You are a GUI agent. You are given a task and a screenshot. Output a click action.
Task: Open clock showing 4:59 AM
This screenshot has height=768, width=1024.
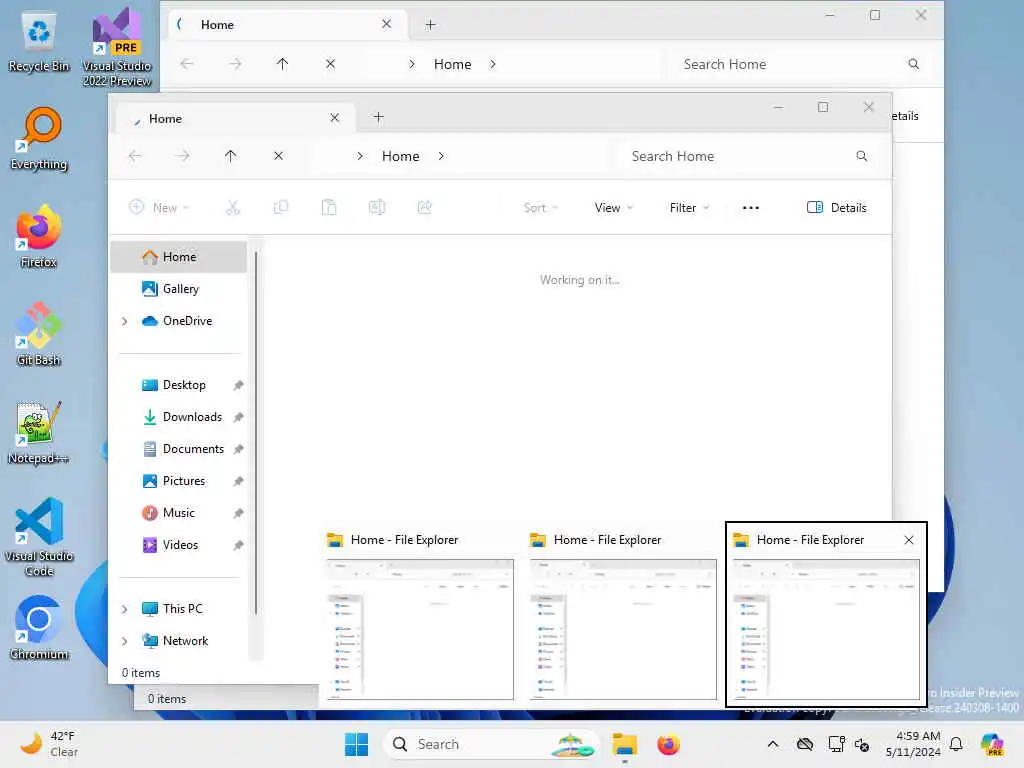coord(913,744)
